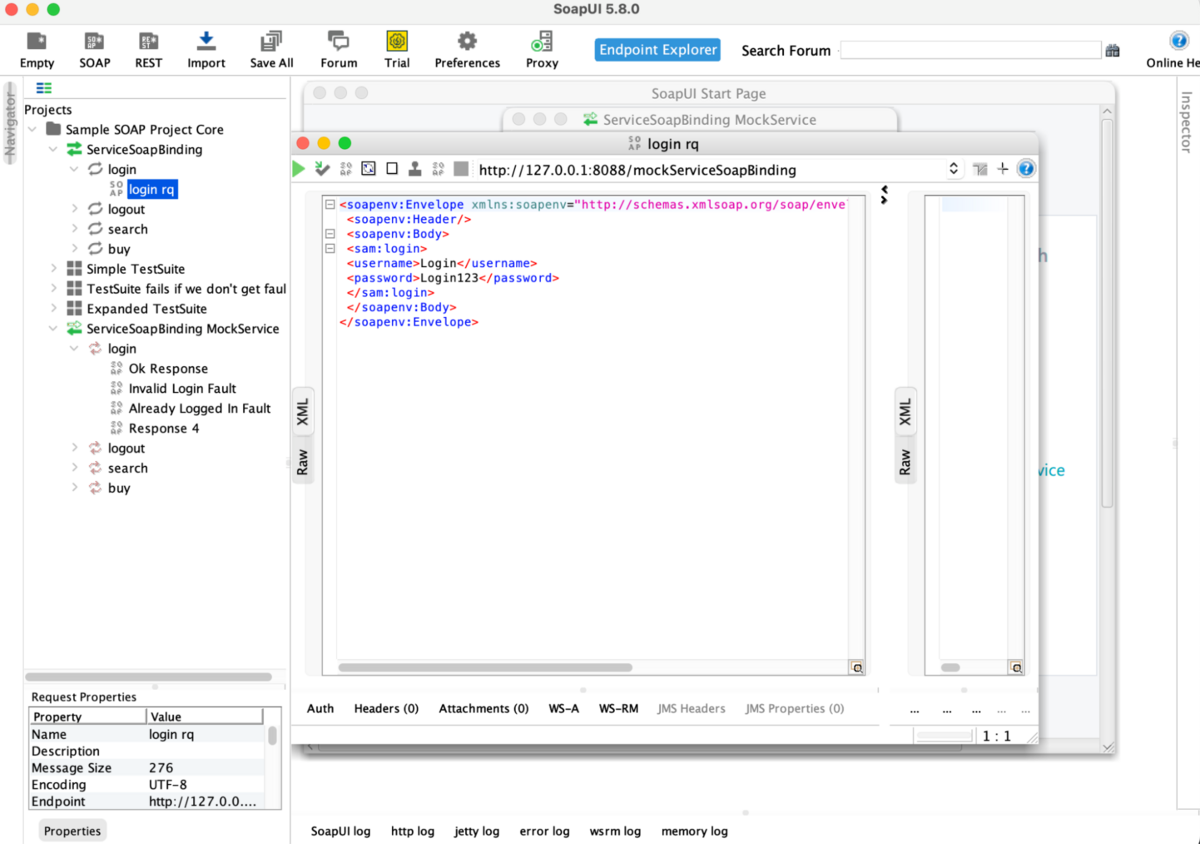Switch response editor to the XML tab

point(905,412)
